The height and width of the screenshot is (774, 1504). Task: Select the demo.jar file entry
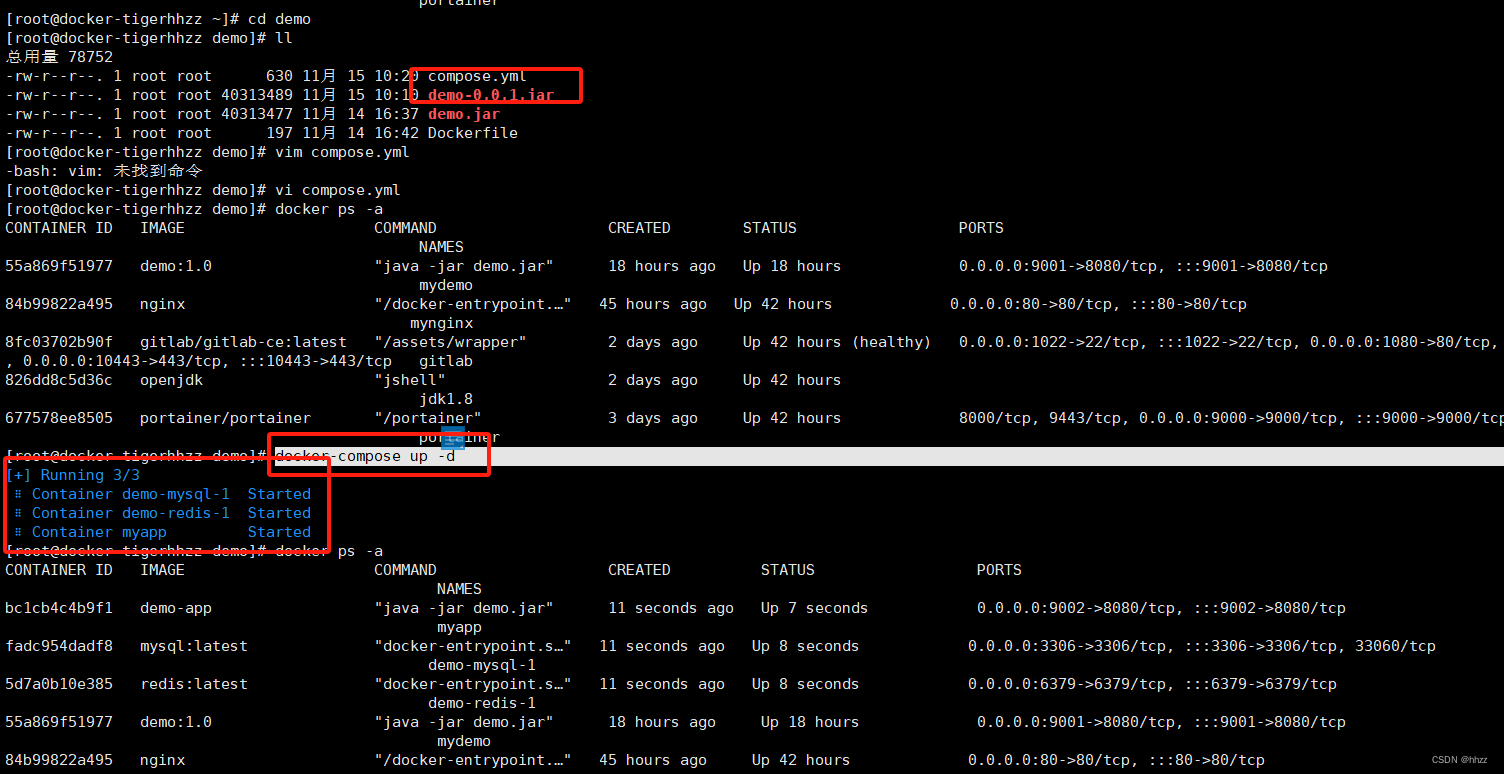[x=463, y=113]
